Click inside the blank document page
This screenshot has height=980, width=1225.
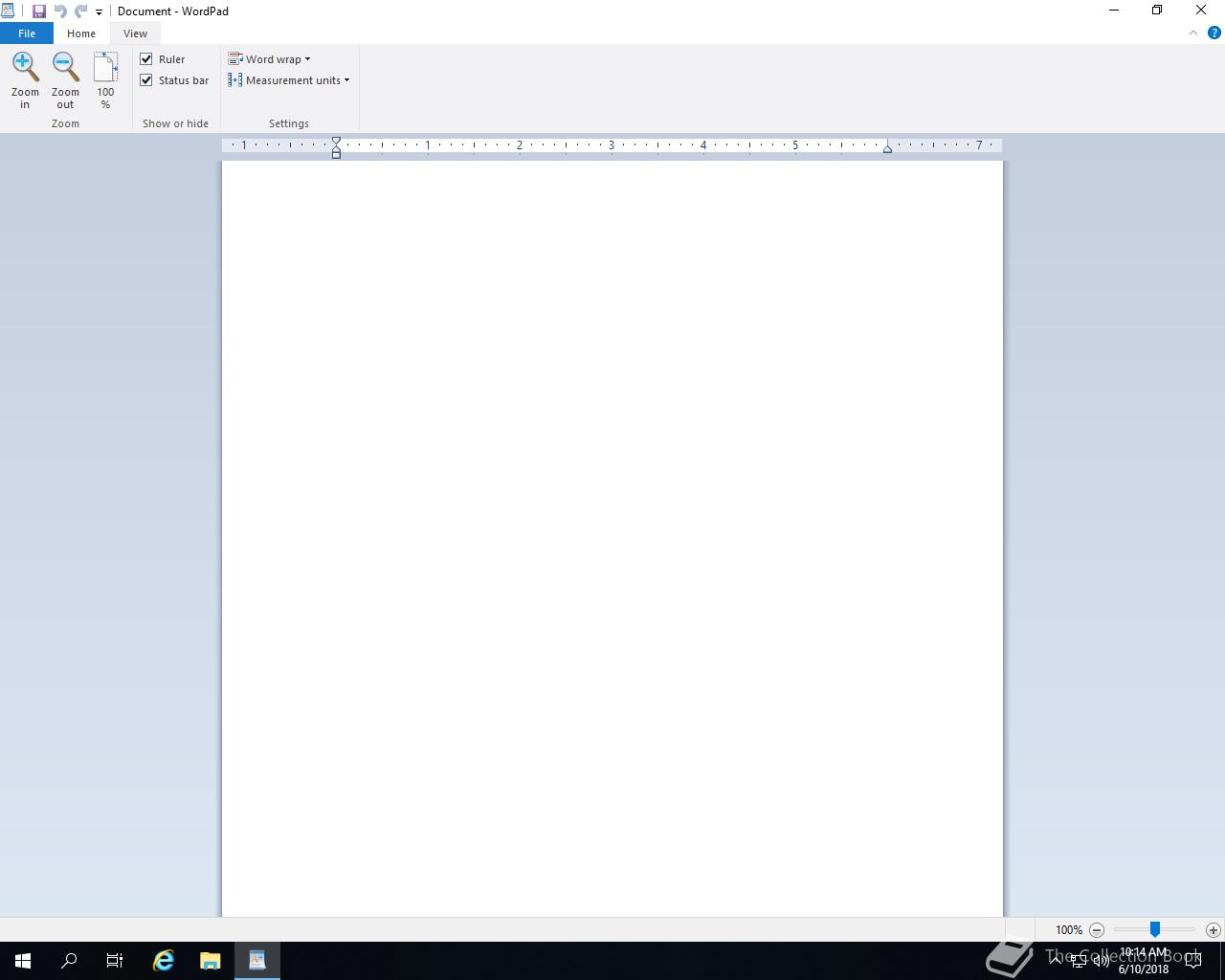(x=612, y=538)
